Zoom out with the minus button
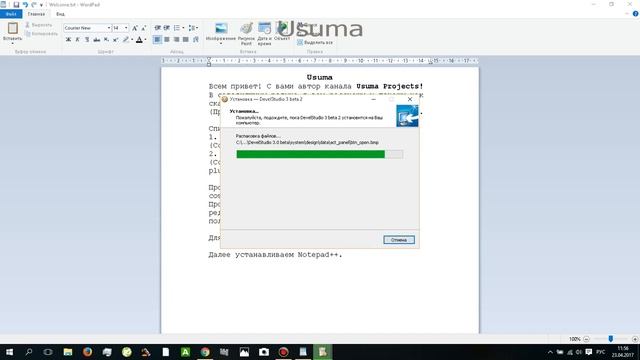 pyautogui.click(x=587, y=339)
